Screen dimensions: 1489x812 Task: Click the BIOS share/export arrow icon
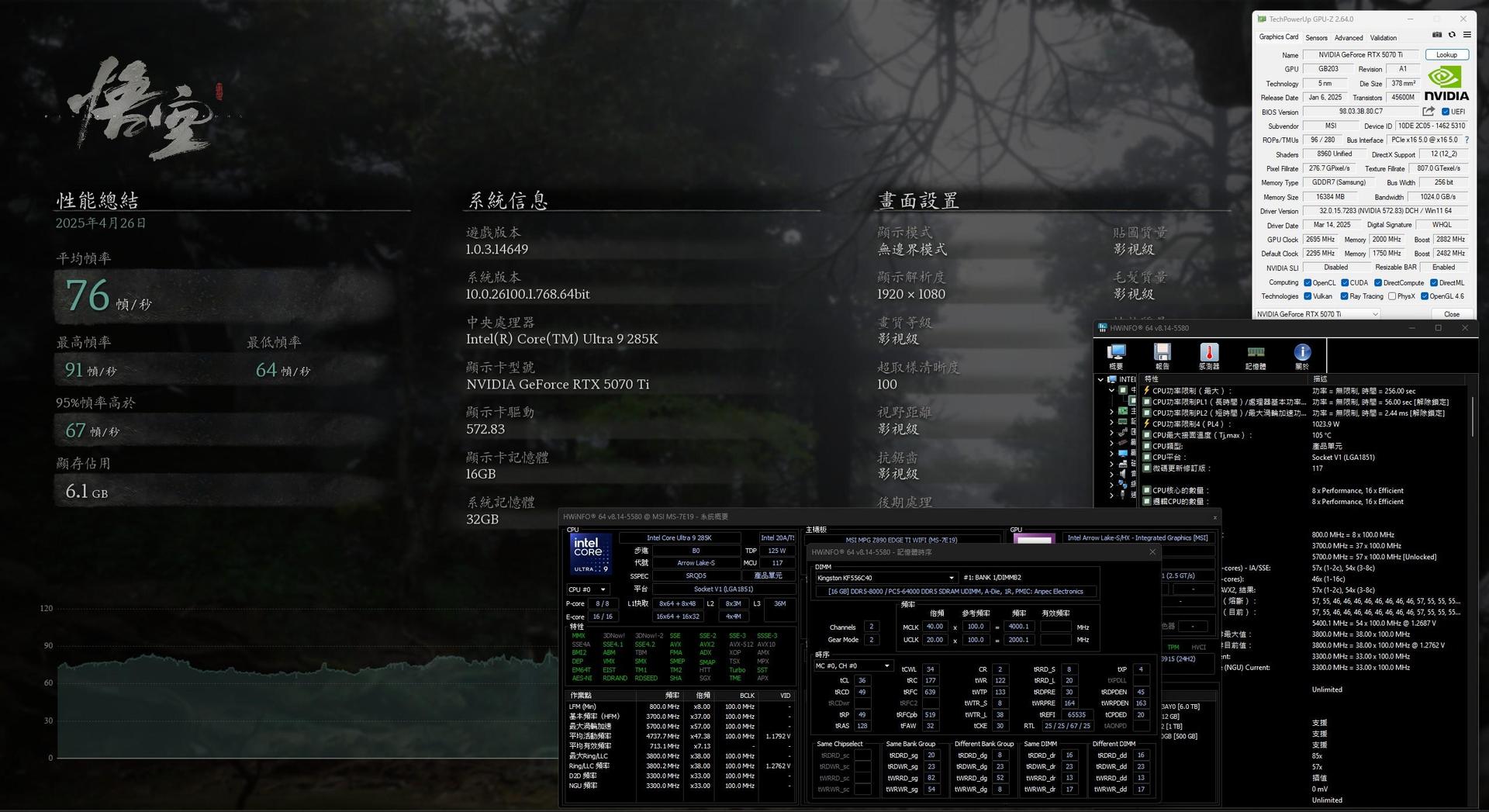click(1429, 112)
